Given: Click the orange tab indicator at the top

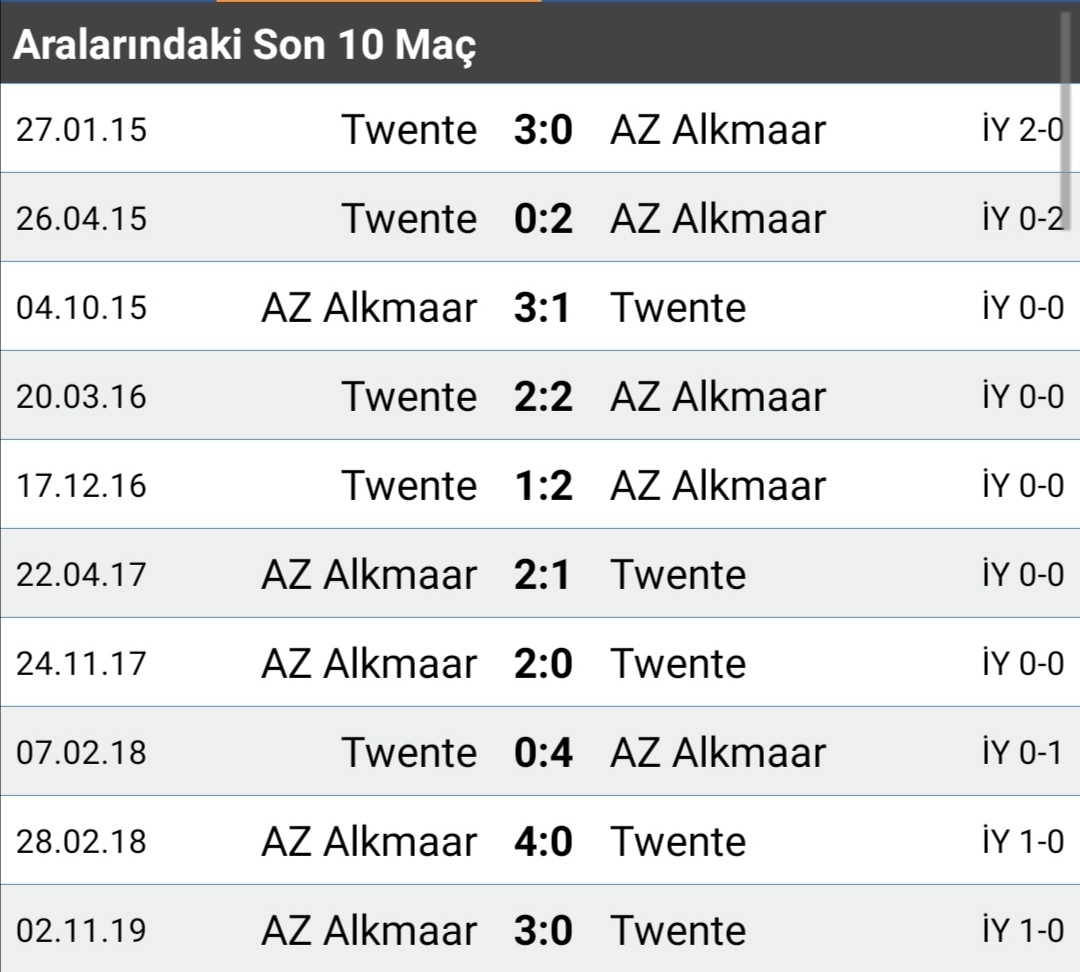Looking at the screenshot, I should [x=379, y=1].
